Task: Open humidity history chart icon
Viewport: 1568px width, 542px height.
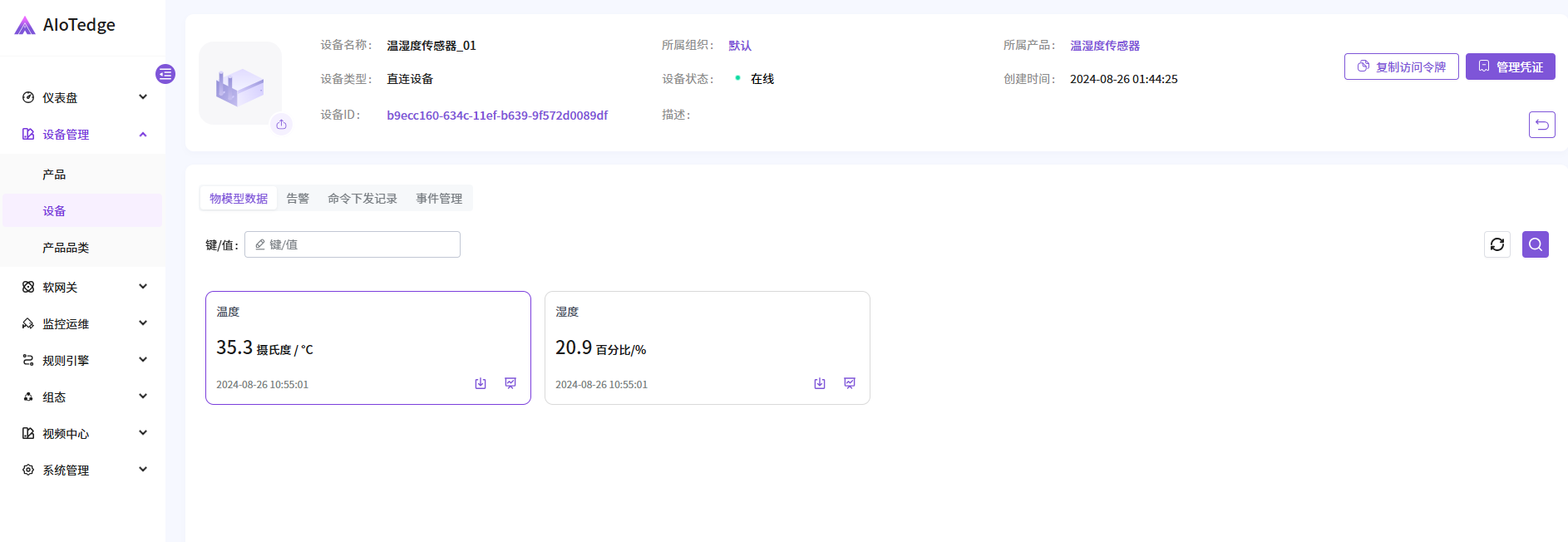Action: point(850,383)
